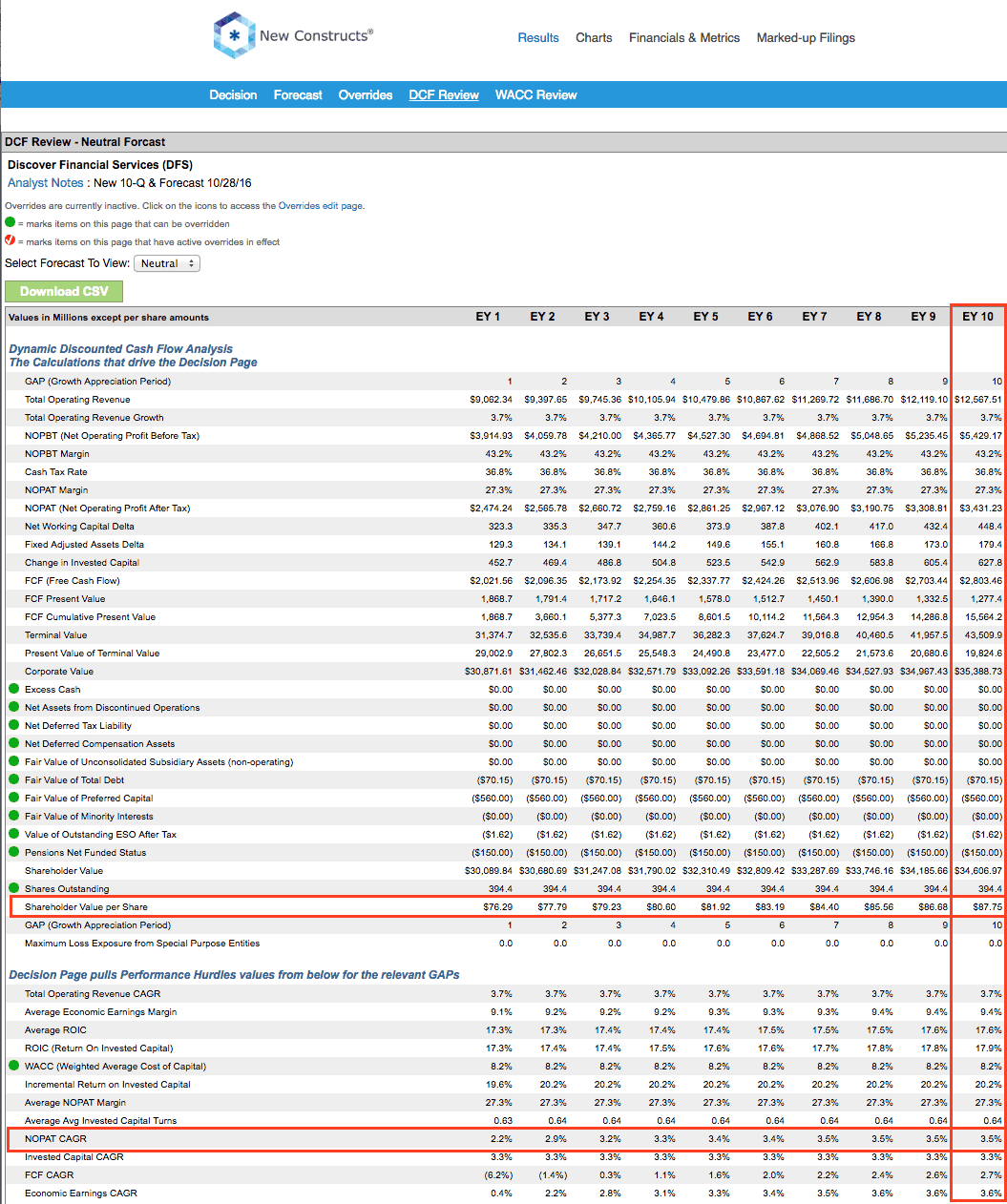The width and height of the screenshot is (1007, 1204).
Task: Click override dot for Shares Outstanding
Action: click(13, 888)
